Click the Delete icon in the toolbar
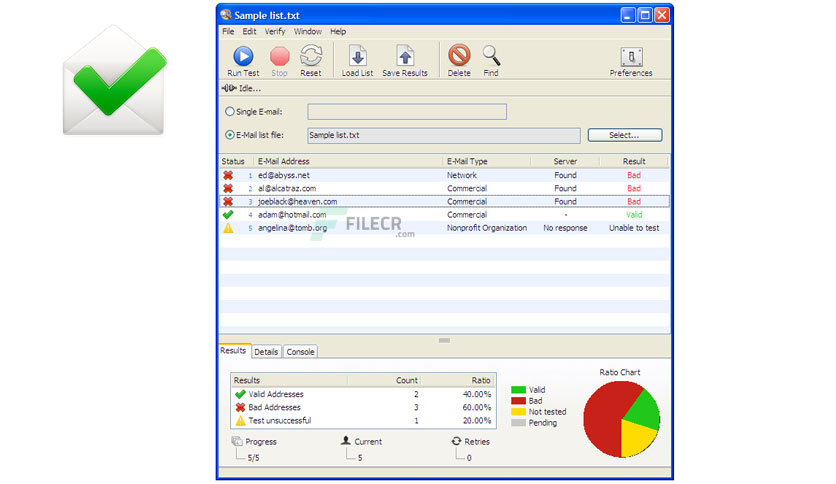Viewport: 836px width, 484px height. click(x=459, y=55)
